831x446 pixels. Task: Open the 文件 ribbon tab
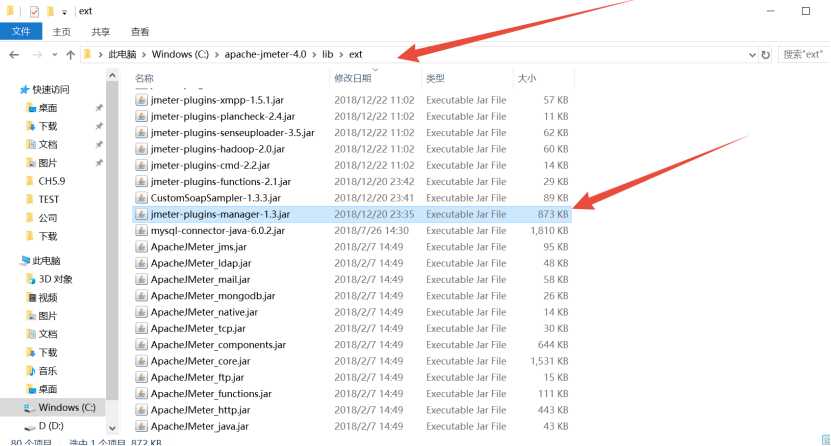coord(21,31)
